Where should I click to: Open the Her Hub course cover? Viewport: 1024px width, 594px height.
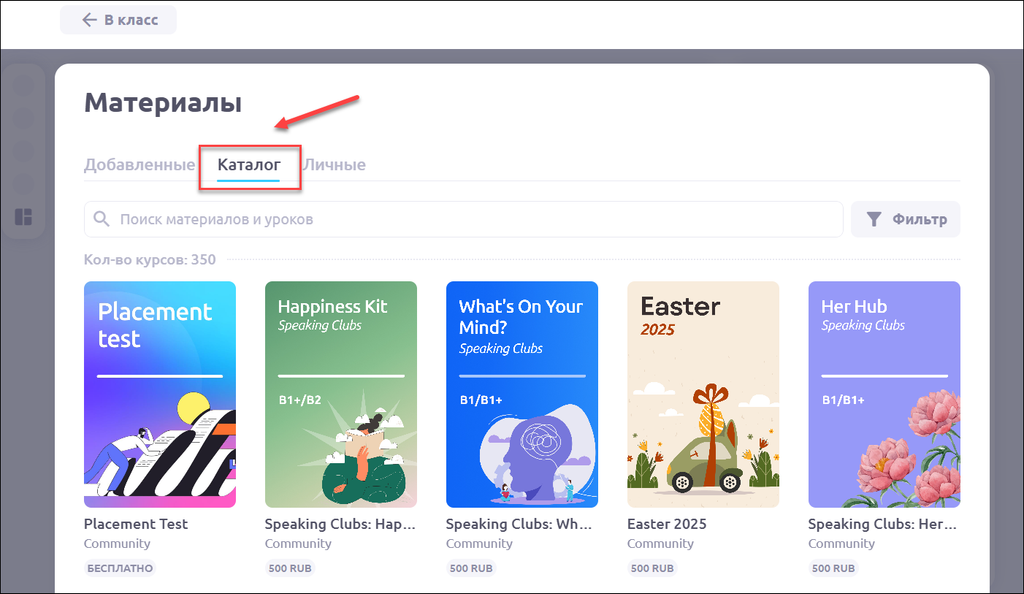[884, 394]
